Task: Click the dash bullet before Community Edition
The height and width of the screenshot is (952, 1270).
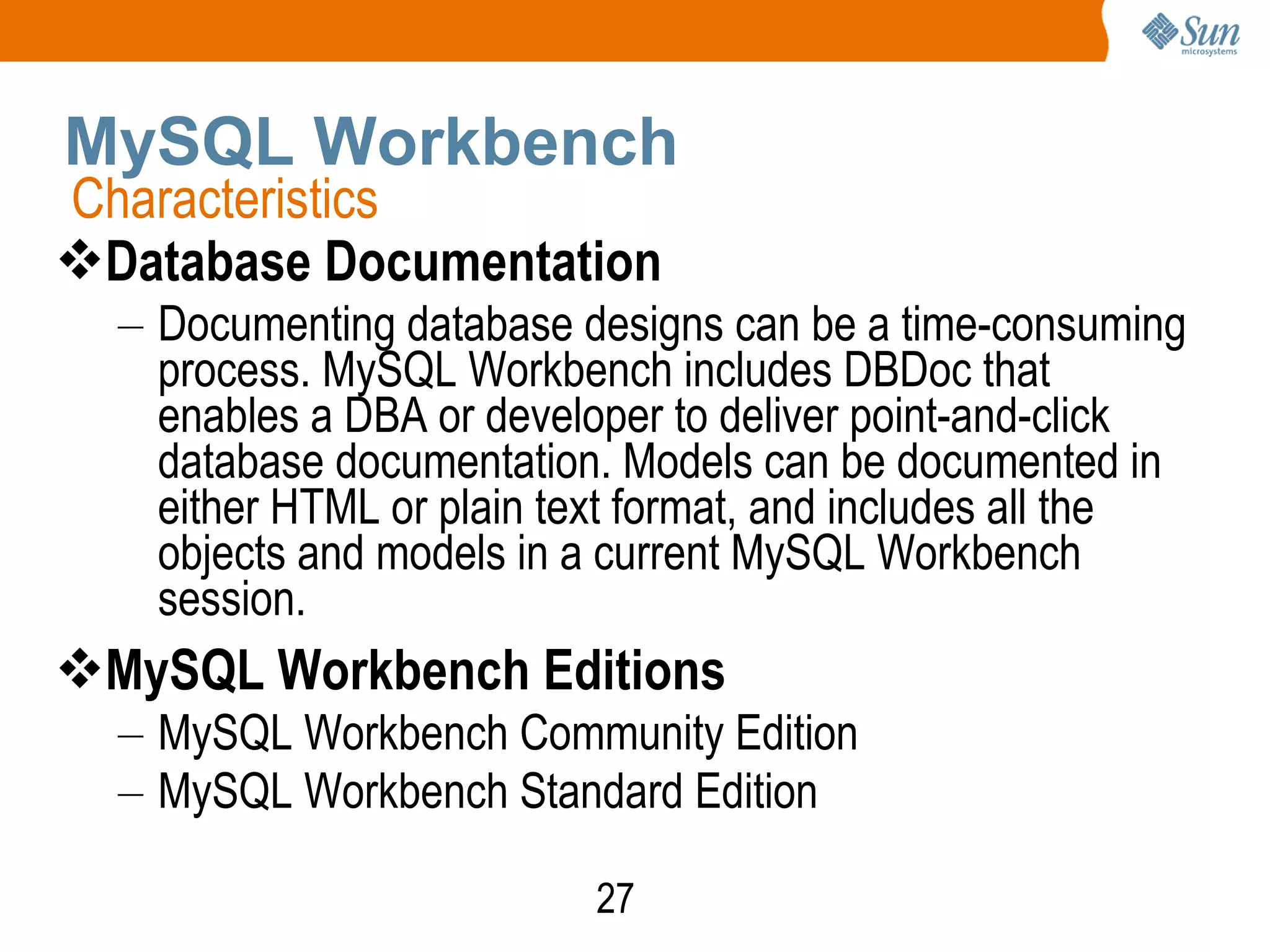Action: coord(131,736)
